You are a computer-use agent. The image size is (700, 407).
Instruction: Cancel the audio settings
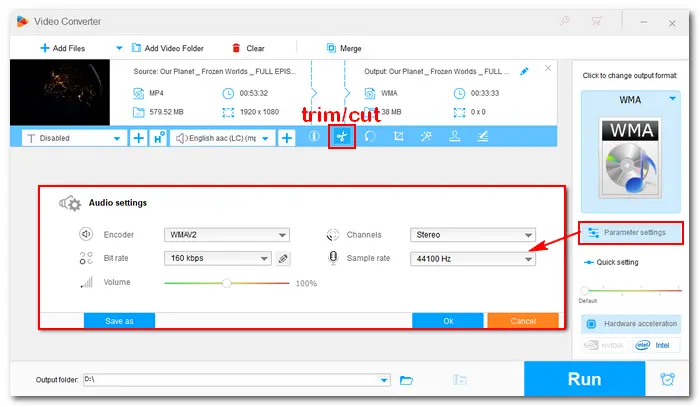[x=523, y=321]
